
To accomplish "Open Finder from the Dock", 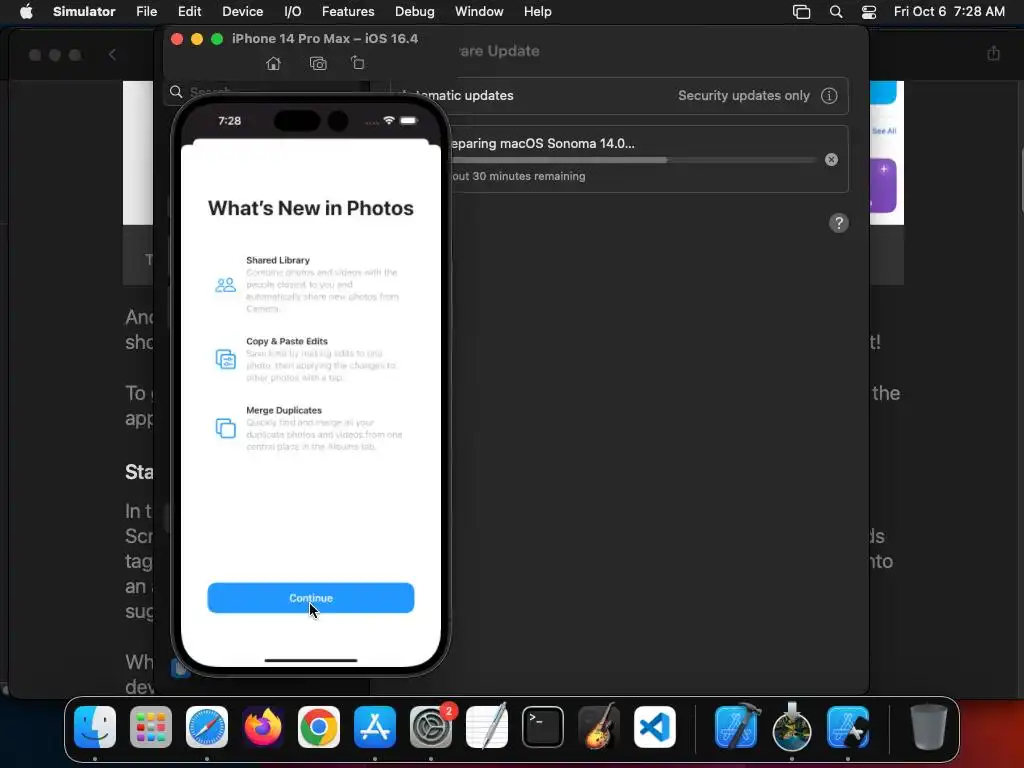I will click(95, 727).
